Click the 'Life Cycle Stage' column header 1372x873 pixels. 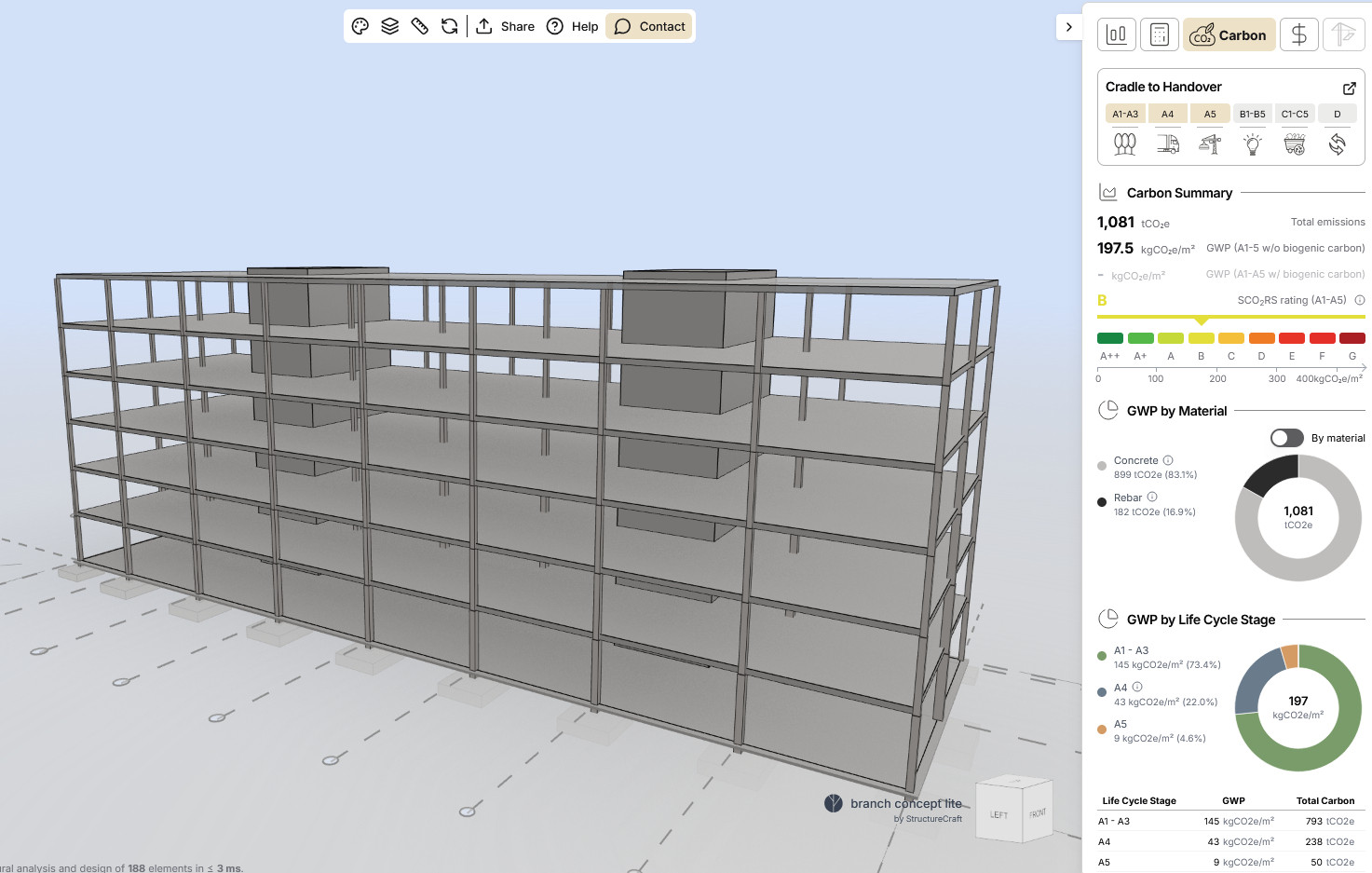coord(1139,801)
